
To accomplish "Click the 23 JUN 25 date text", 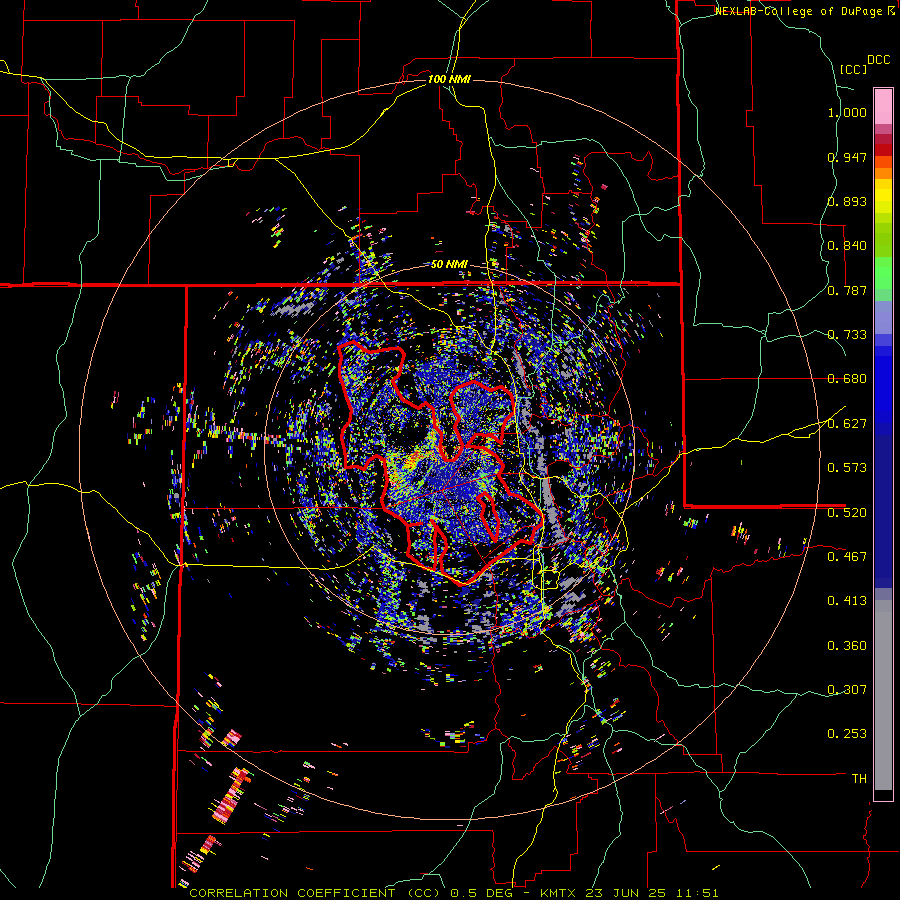I will click(627, 893).
